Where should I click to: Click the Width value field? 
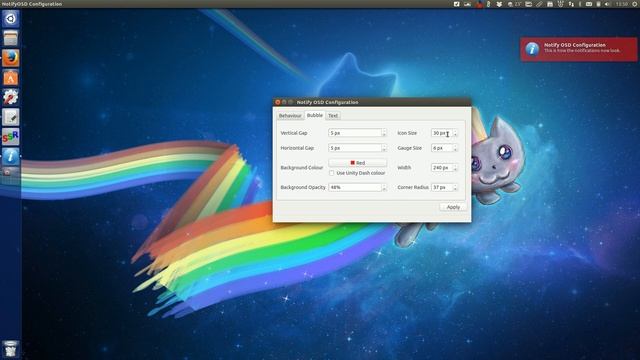(x=442, y=168)
